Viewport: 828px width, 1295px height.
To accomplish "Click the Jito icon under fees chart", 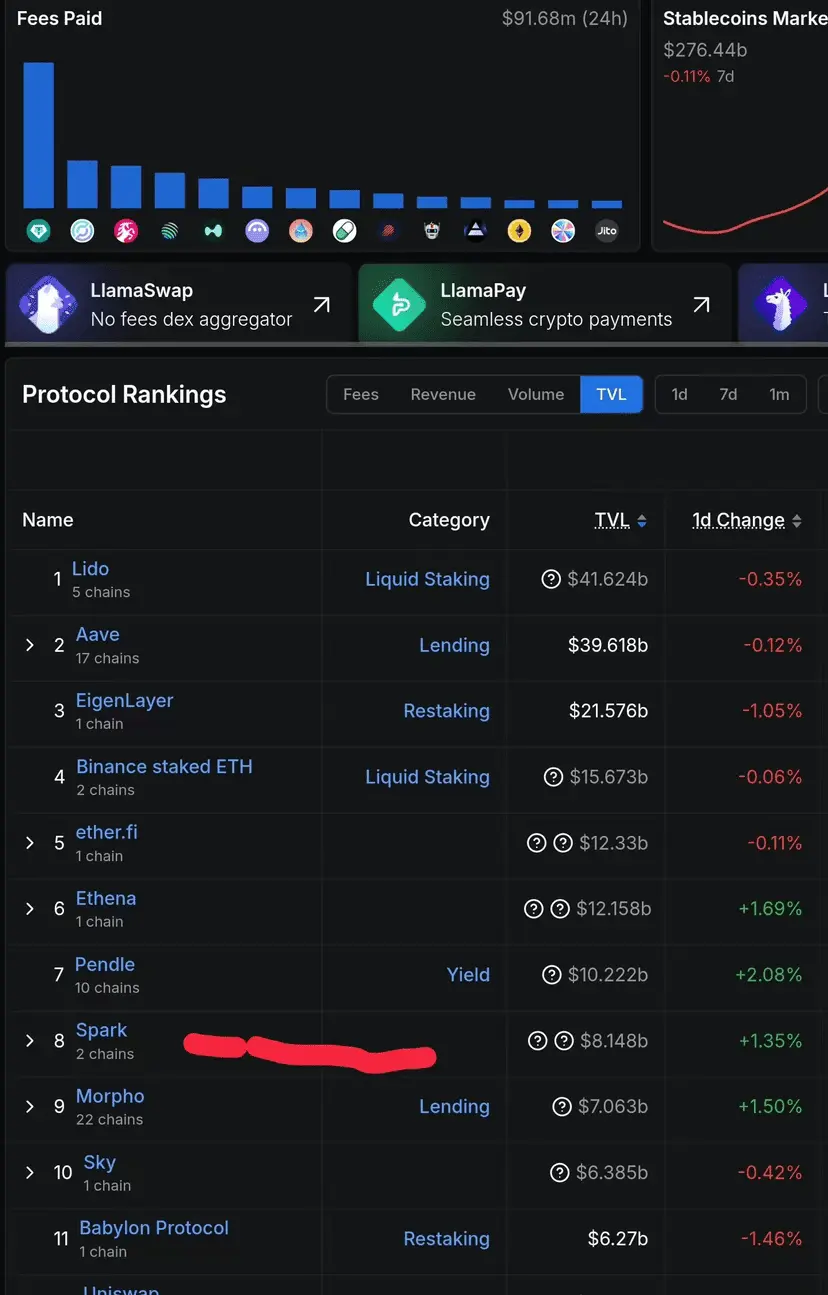I will pyautogui.click(x=606, y=231).
